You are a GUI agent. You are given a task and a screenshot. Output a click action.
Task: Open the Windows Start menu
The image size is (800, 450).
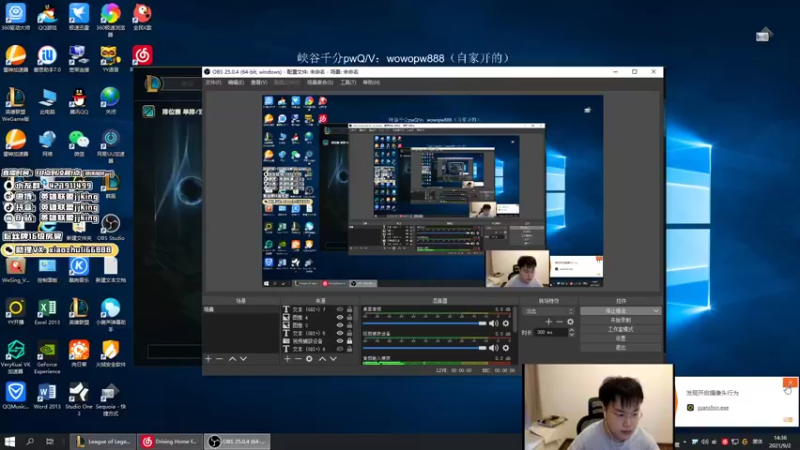[10, 441]
